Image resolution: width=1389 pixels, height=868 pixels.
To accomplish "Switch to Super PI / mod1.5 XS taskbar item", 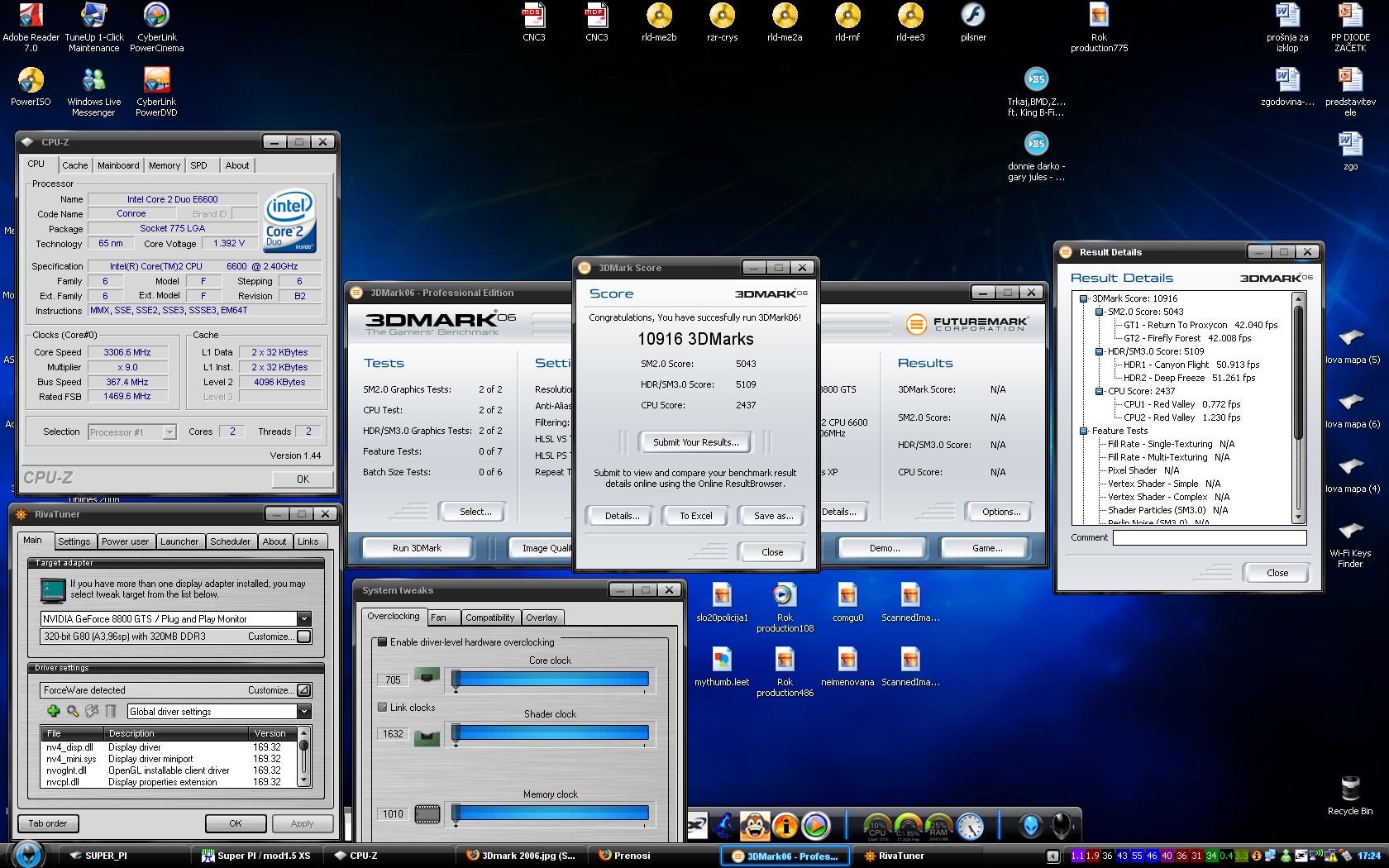I will 256,856.
